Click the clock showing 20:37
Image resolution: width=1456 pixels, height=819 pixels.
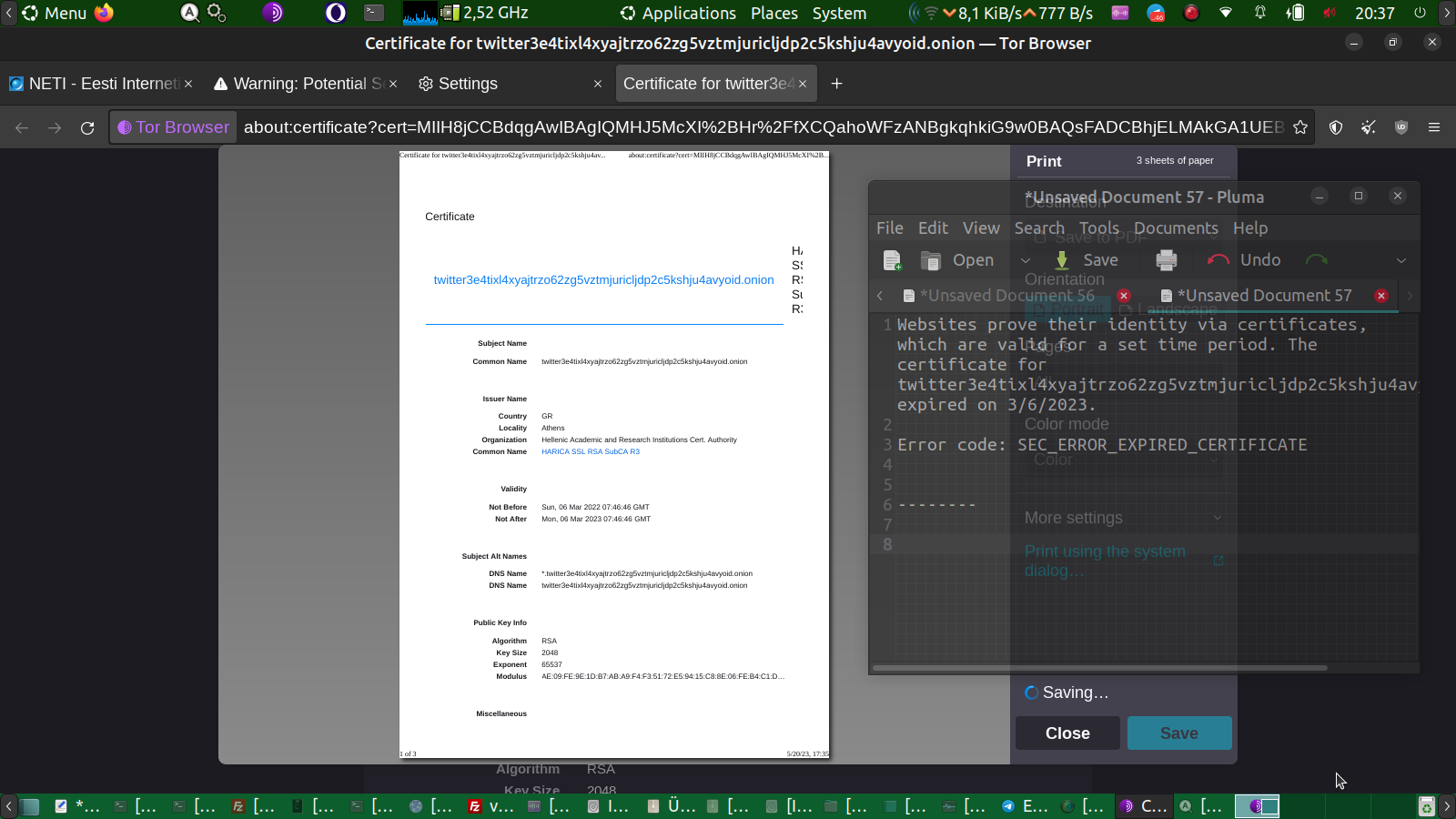pos(1374,13)
